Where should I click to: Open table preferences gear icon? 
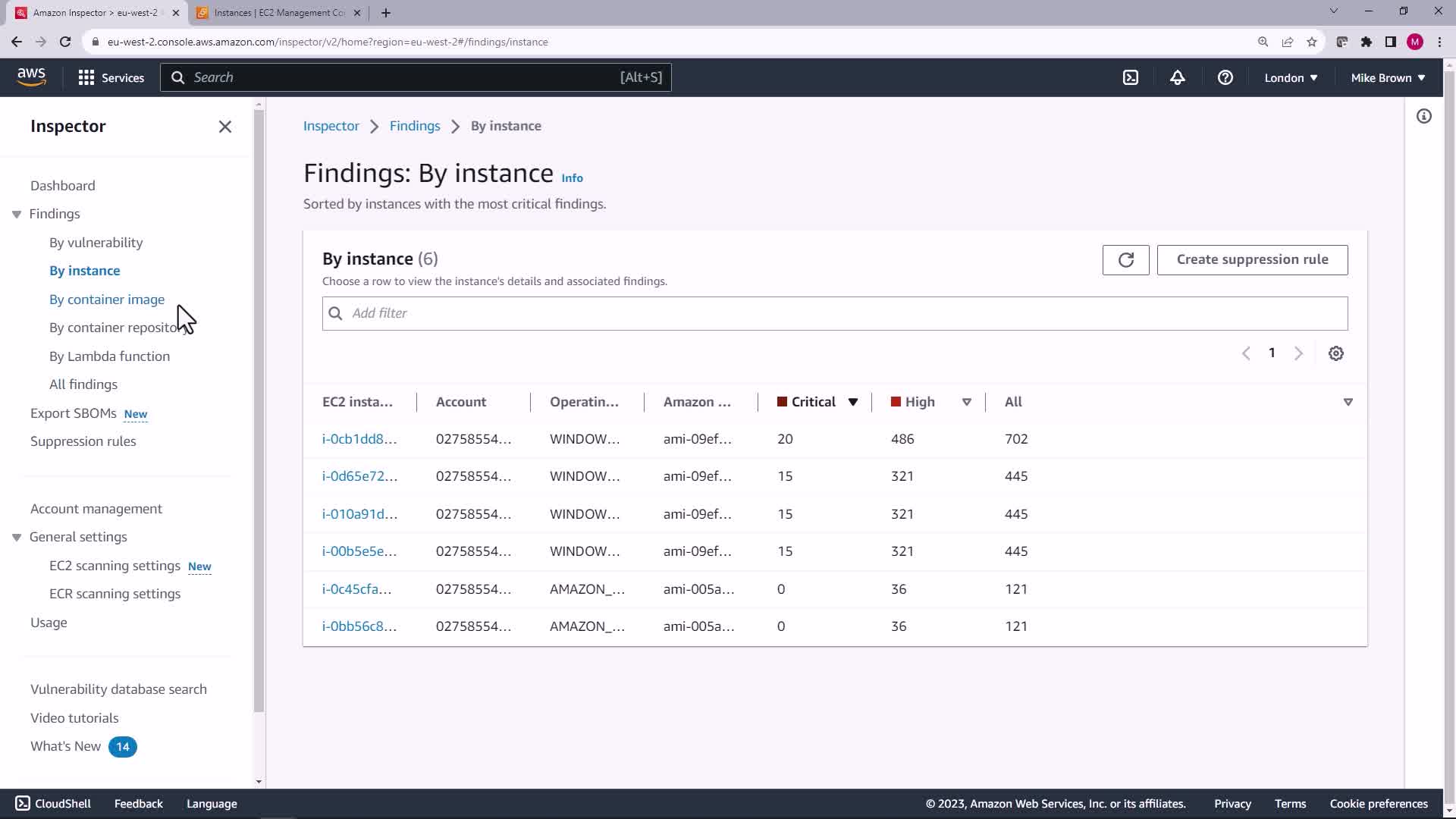point(1335,353)
